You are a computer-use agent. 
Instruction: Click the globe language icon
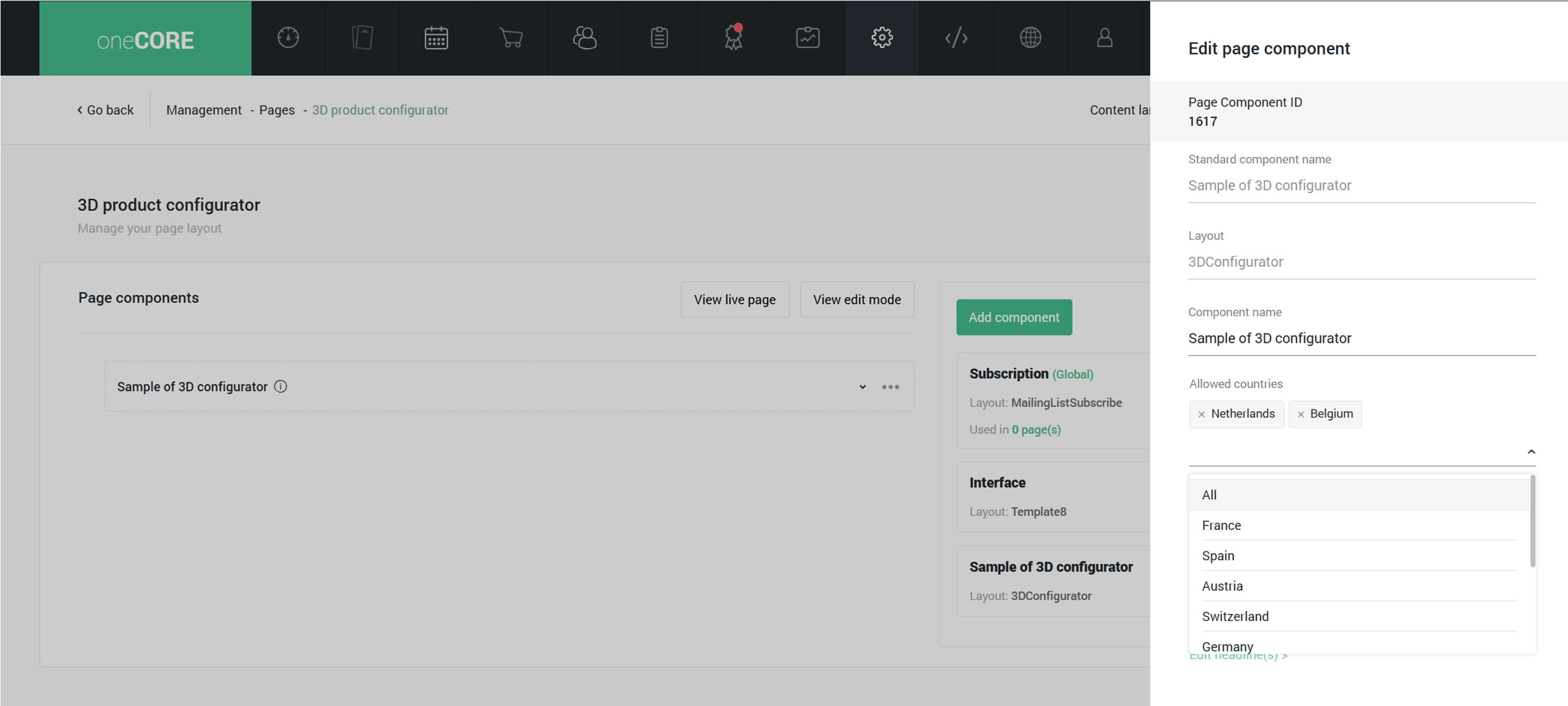1030,38
